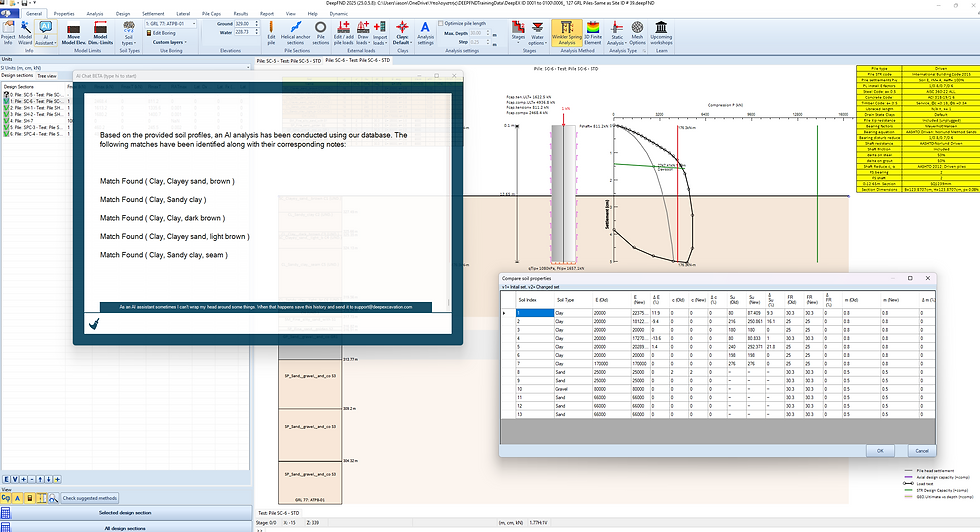
Task: Click Check suggested methods button
Action: pyautogui.click(x=89, y=498)
